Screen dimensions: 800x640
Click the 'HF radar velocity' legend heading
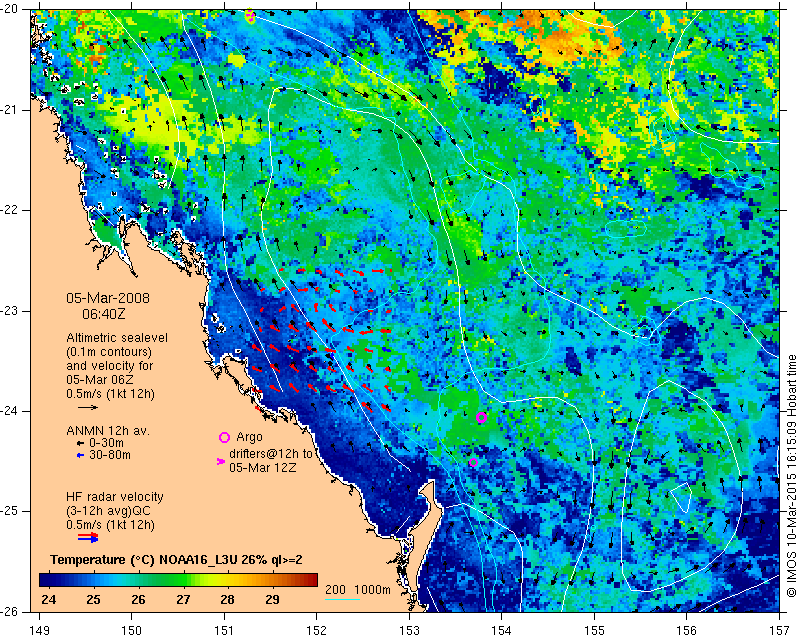pos(115,497)
